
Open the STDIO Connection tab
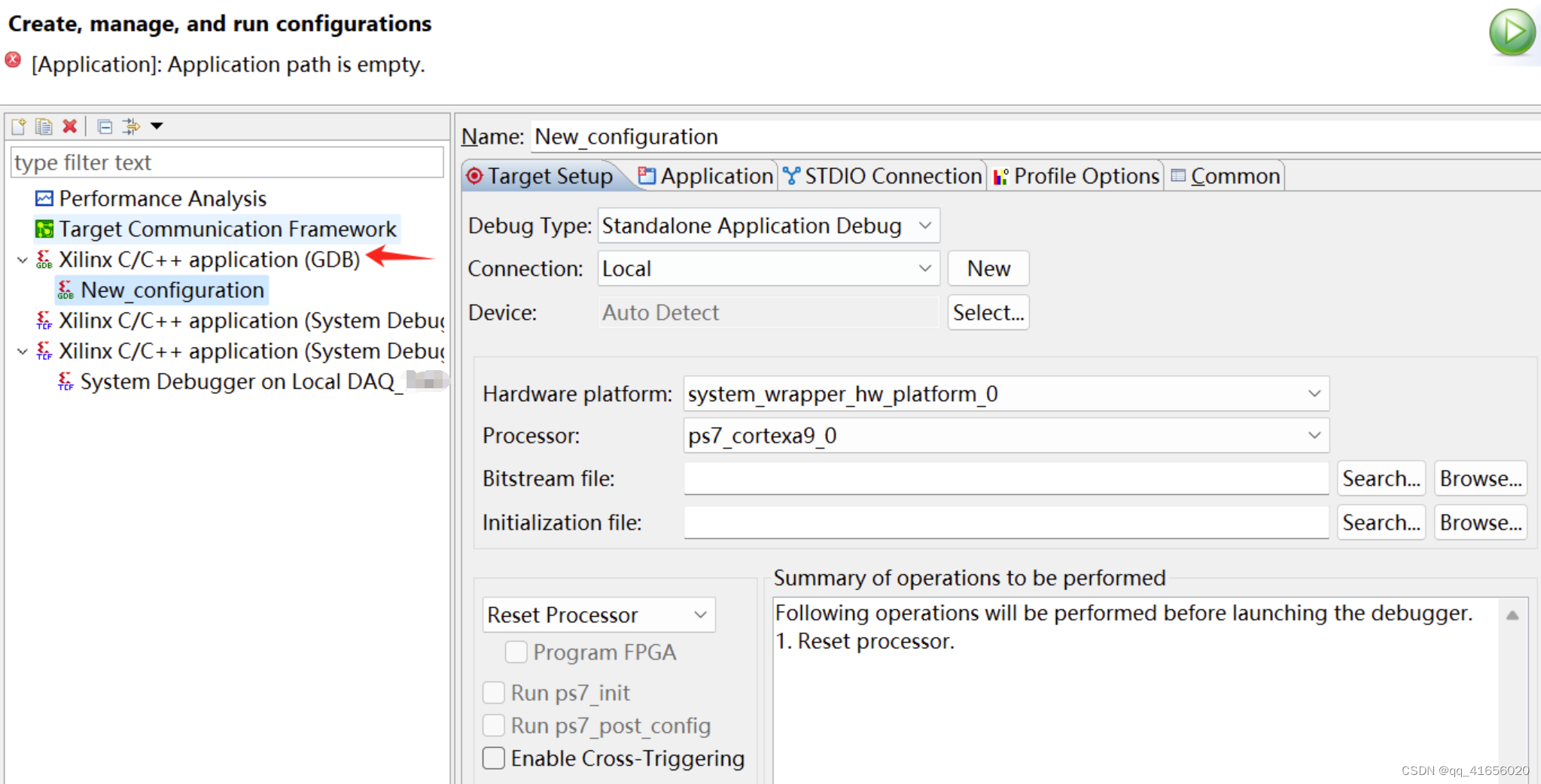882,175
